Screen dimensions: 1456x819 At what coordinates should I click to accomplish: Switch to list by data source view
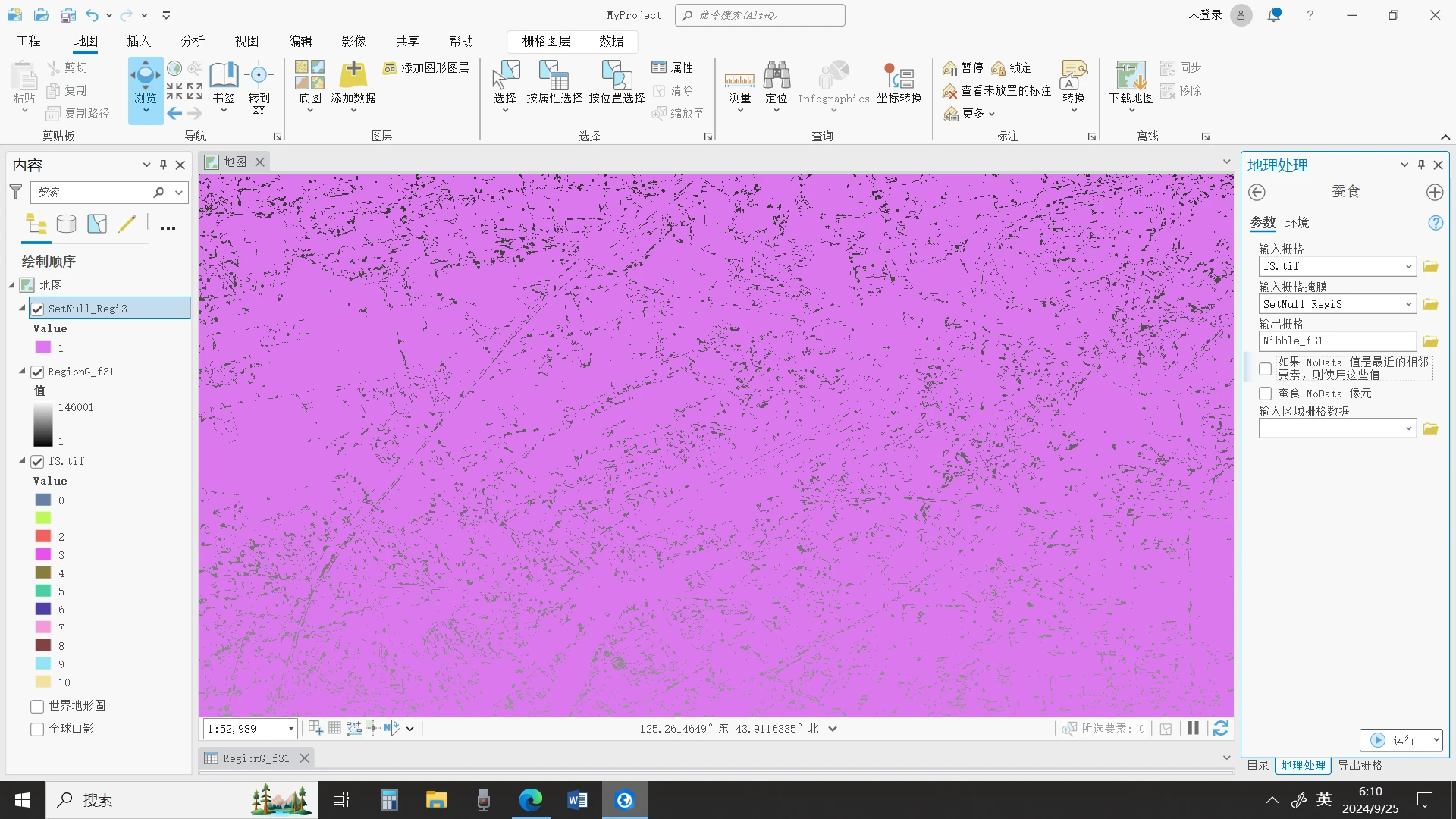click(x=67, y=224)
